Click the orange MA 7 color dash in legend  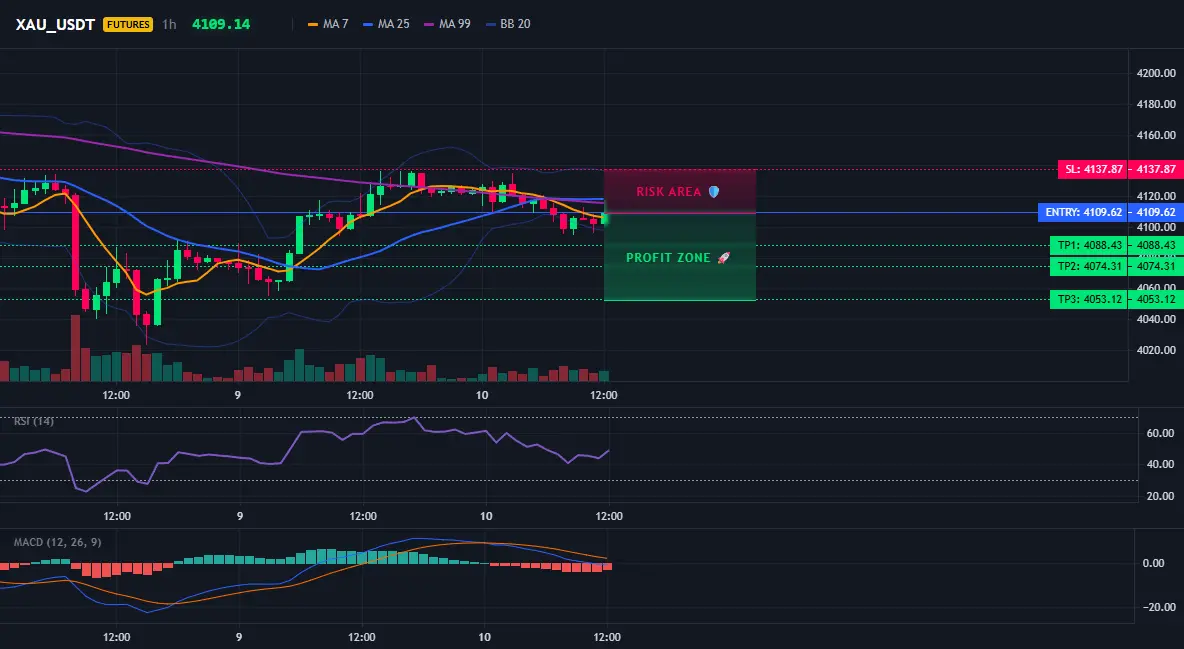(313, 24)
